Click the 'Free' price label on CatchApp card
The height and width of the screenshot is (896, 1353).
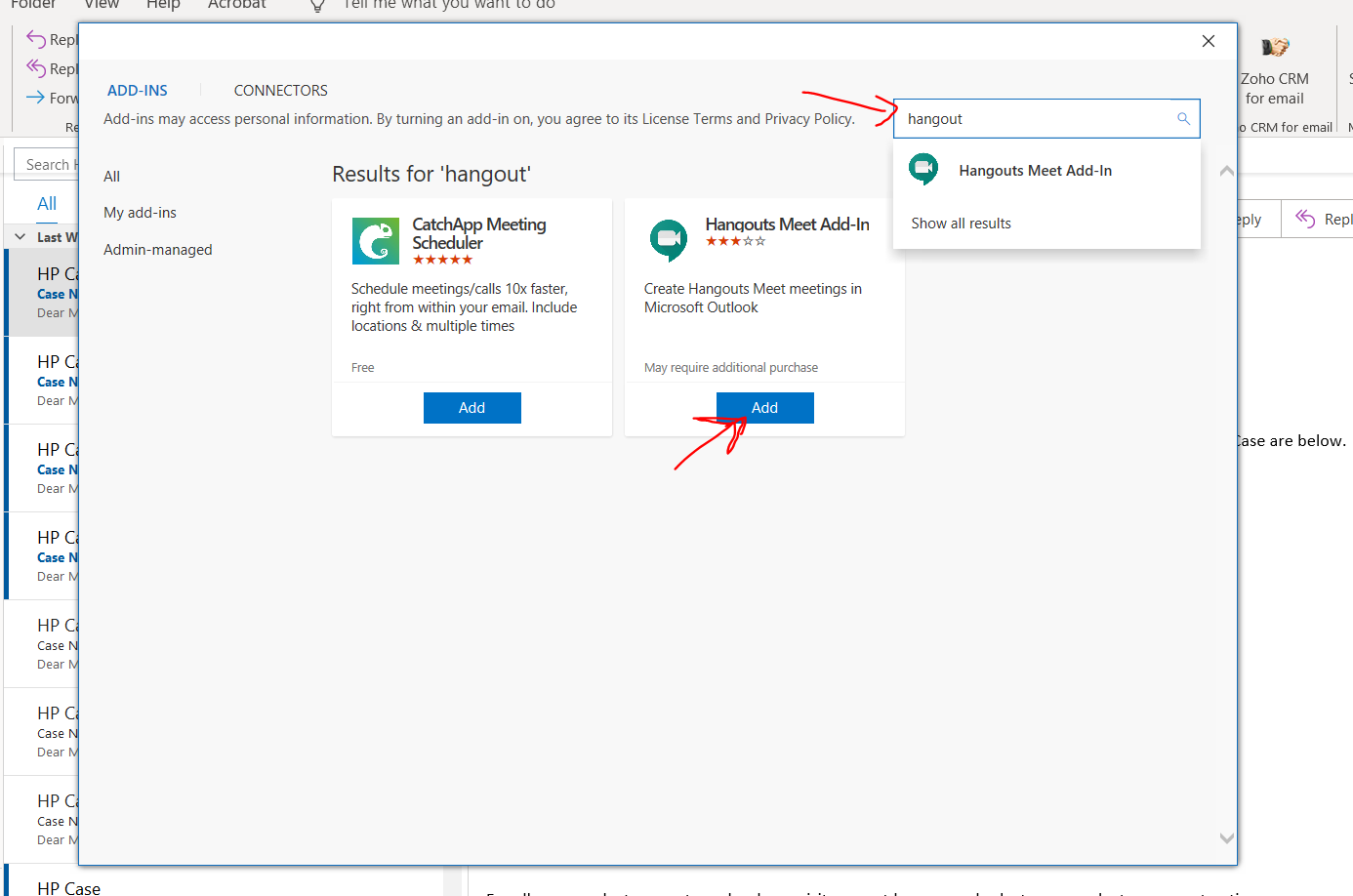click(363, 368)
